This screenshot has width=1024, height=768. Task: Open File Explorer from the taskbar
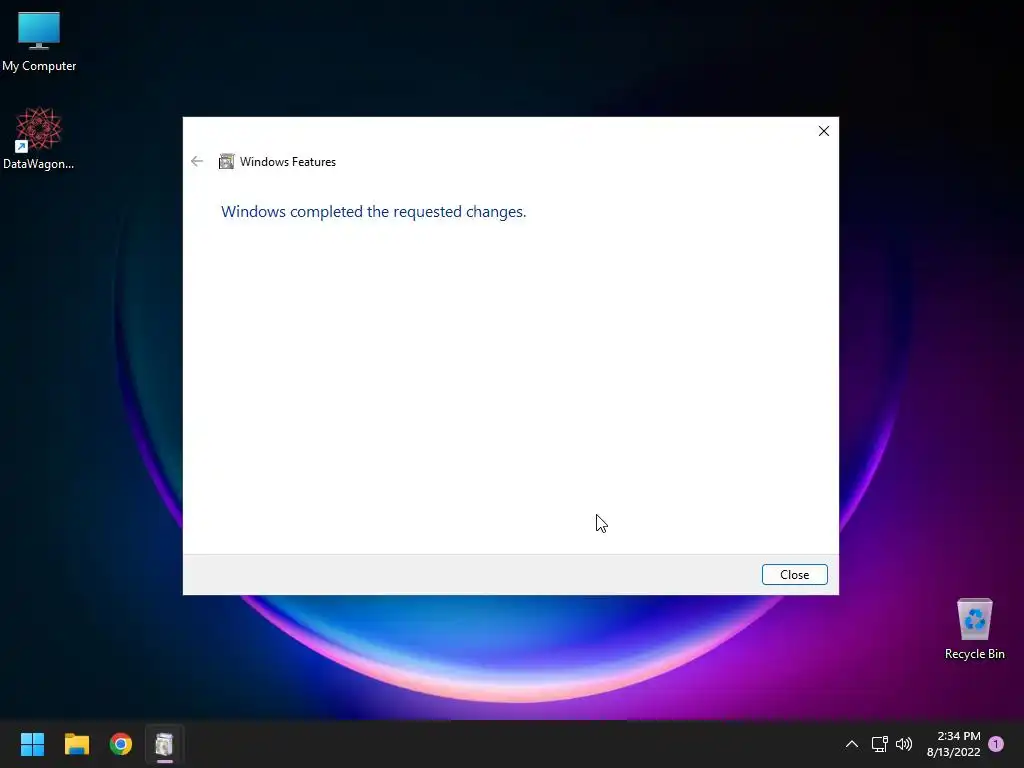pyautogui.click(x=76, y=744)
